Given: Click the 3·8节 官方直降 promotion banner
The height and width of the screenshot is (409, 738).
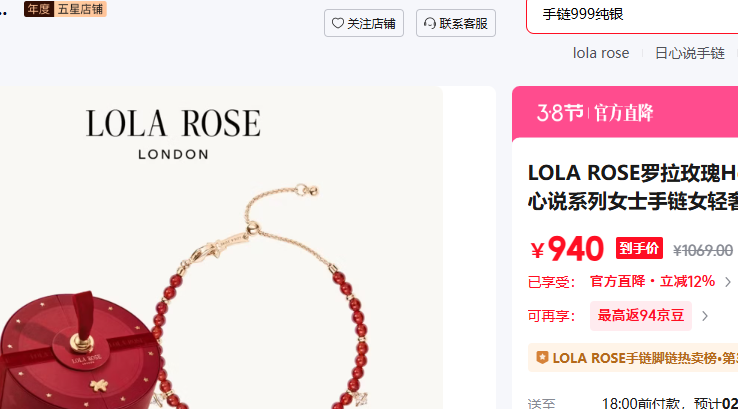Looking at the screenshot, I should coord(625,112).
